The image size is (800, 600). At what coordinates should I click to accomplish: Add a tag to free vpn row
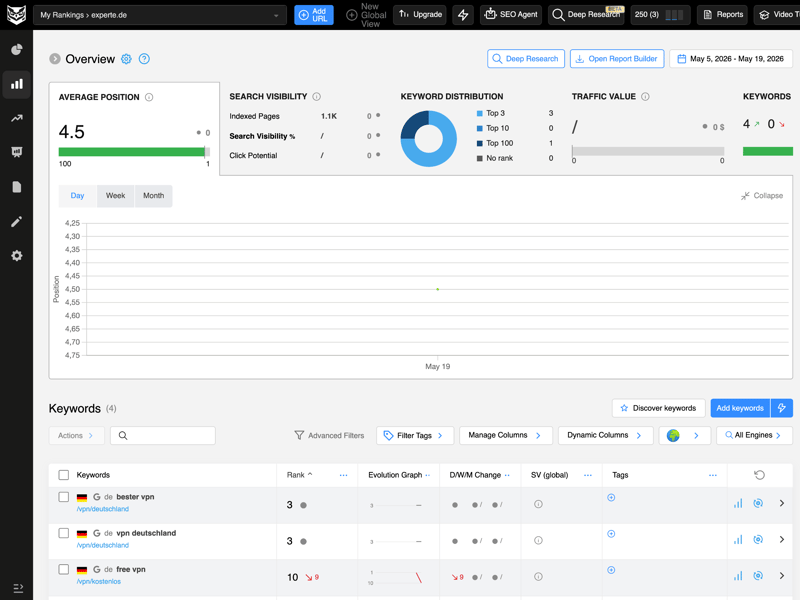pos(611,570)
